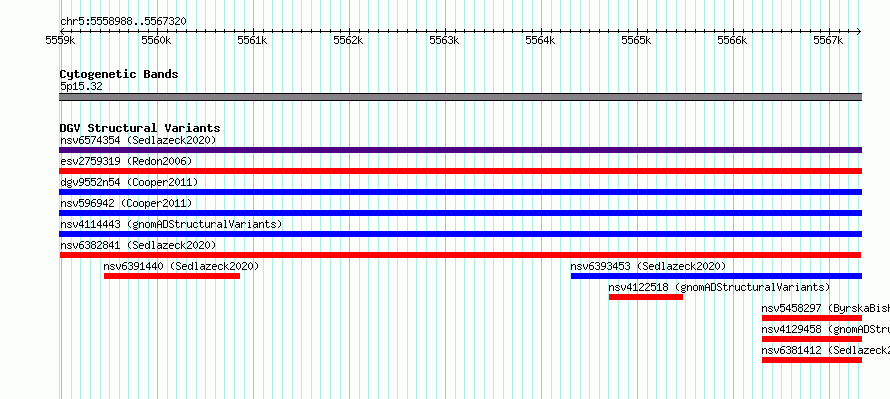
Task: Select the esv2759319 (Redon2006) red bar
Action: click(460, 171)
